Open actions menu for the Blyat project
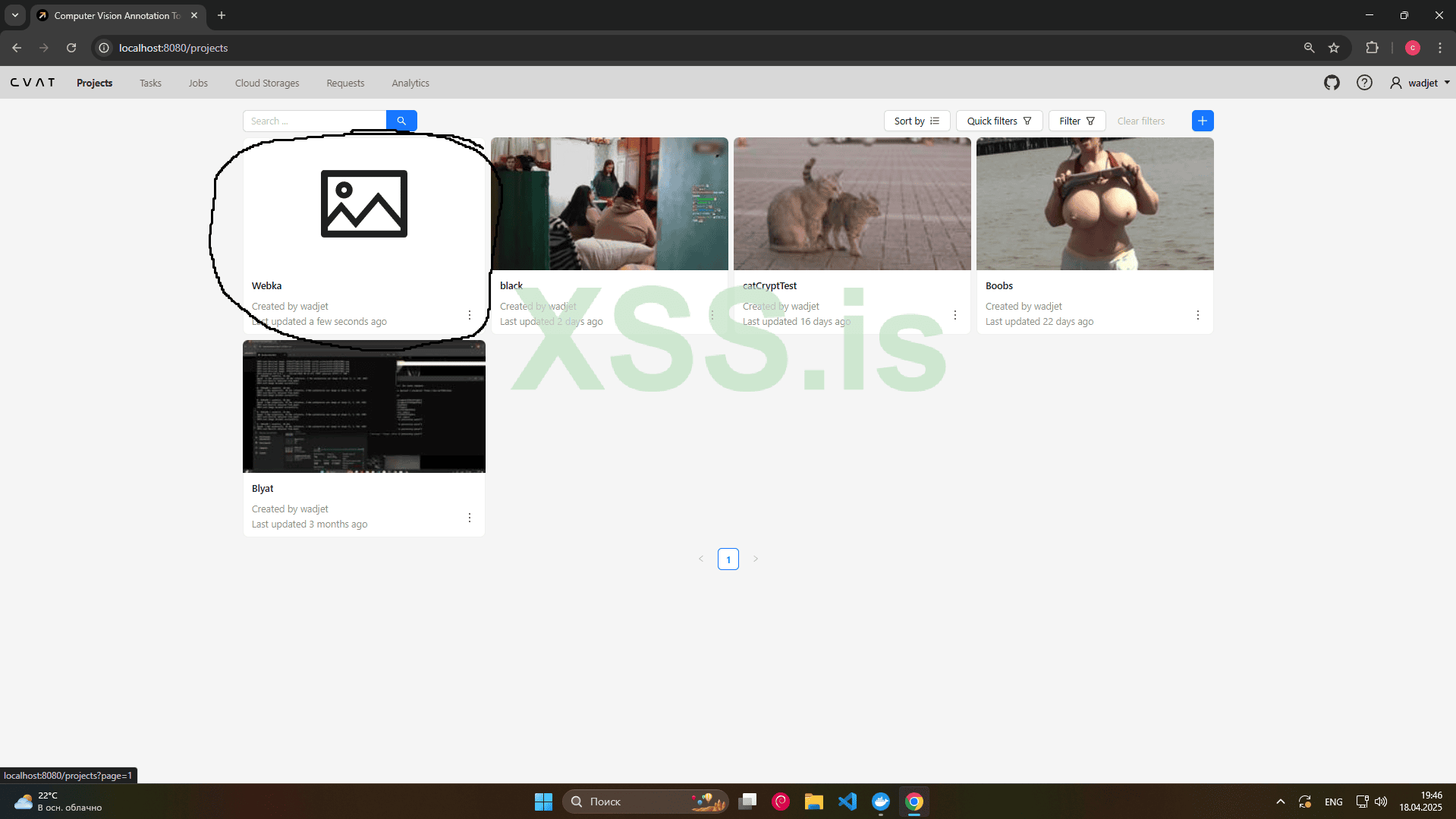Screen dimensions: 1456x819 point(470,518)
